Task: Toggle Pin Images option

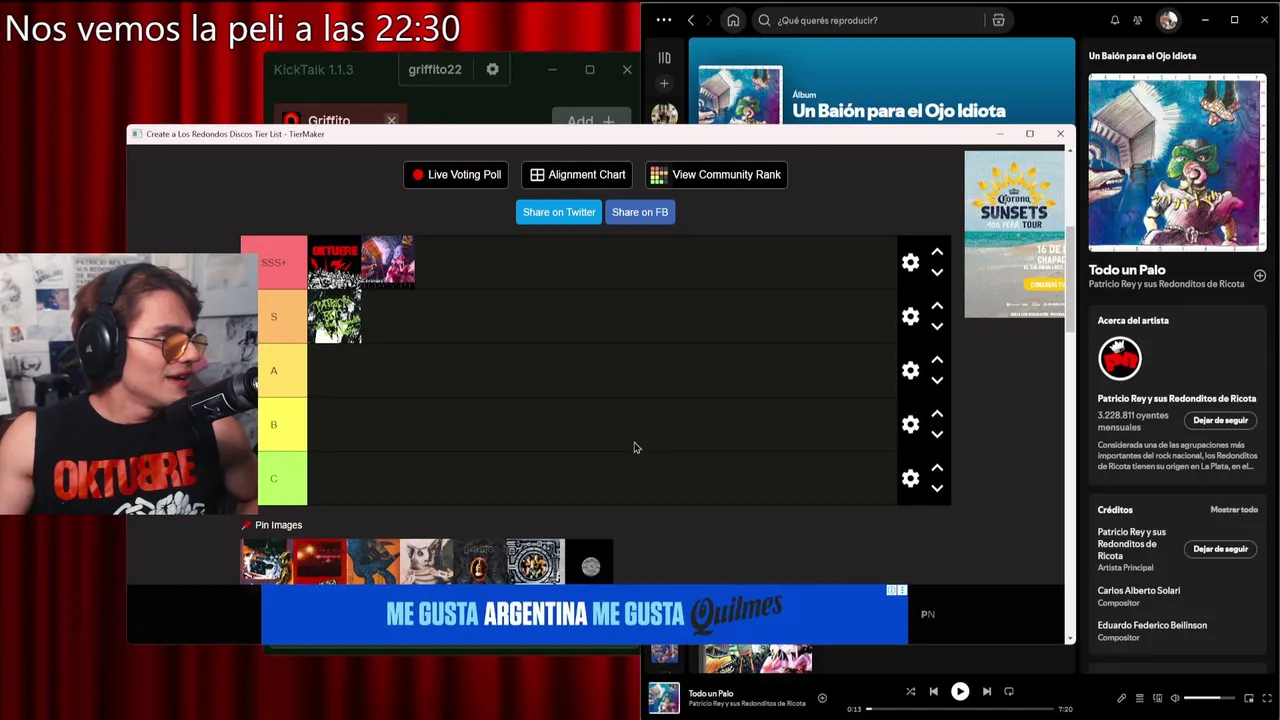Action: pyautogui.click(x=271, y=525)
